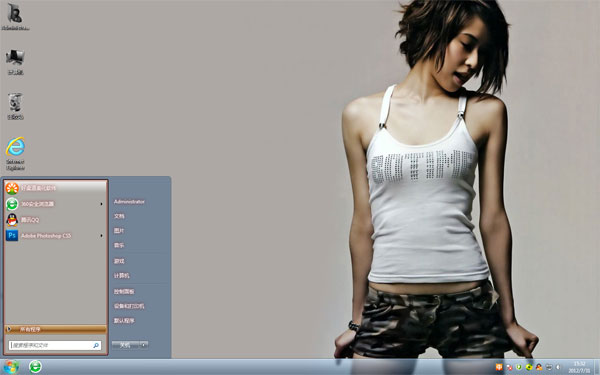Image resolution: width=600 pixels, height=375 pixels.
Task: Open Music (音乐) in Start menu
Action: [119, 245]
